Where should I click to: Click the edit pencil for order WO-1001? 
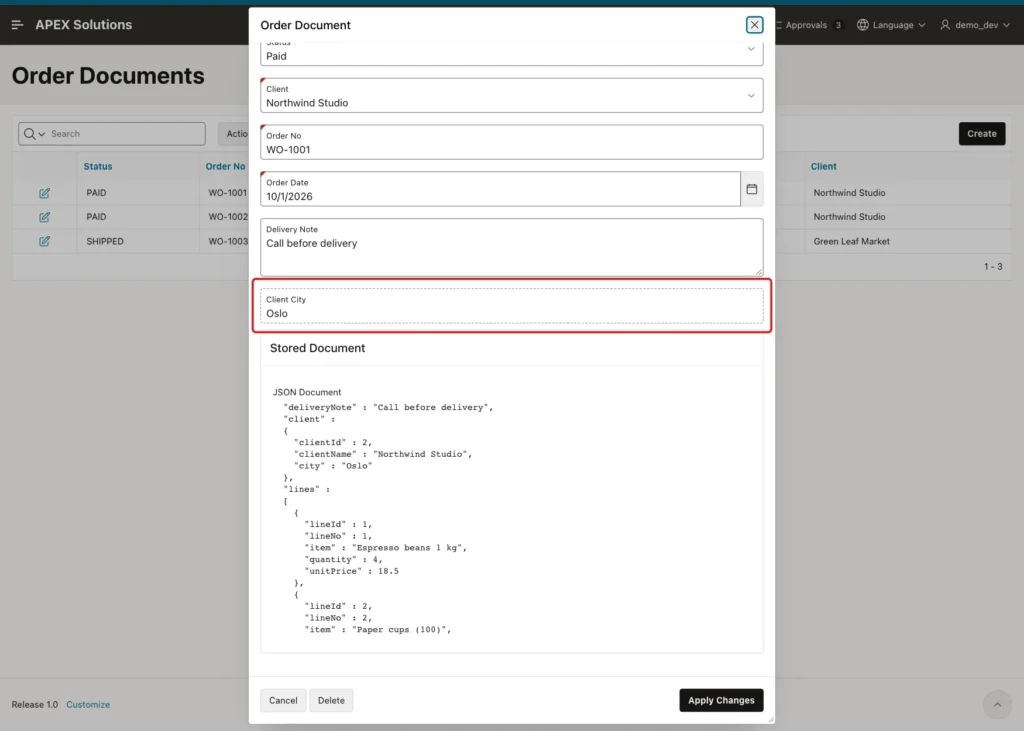tap(44, 193)
